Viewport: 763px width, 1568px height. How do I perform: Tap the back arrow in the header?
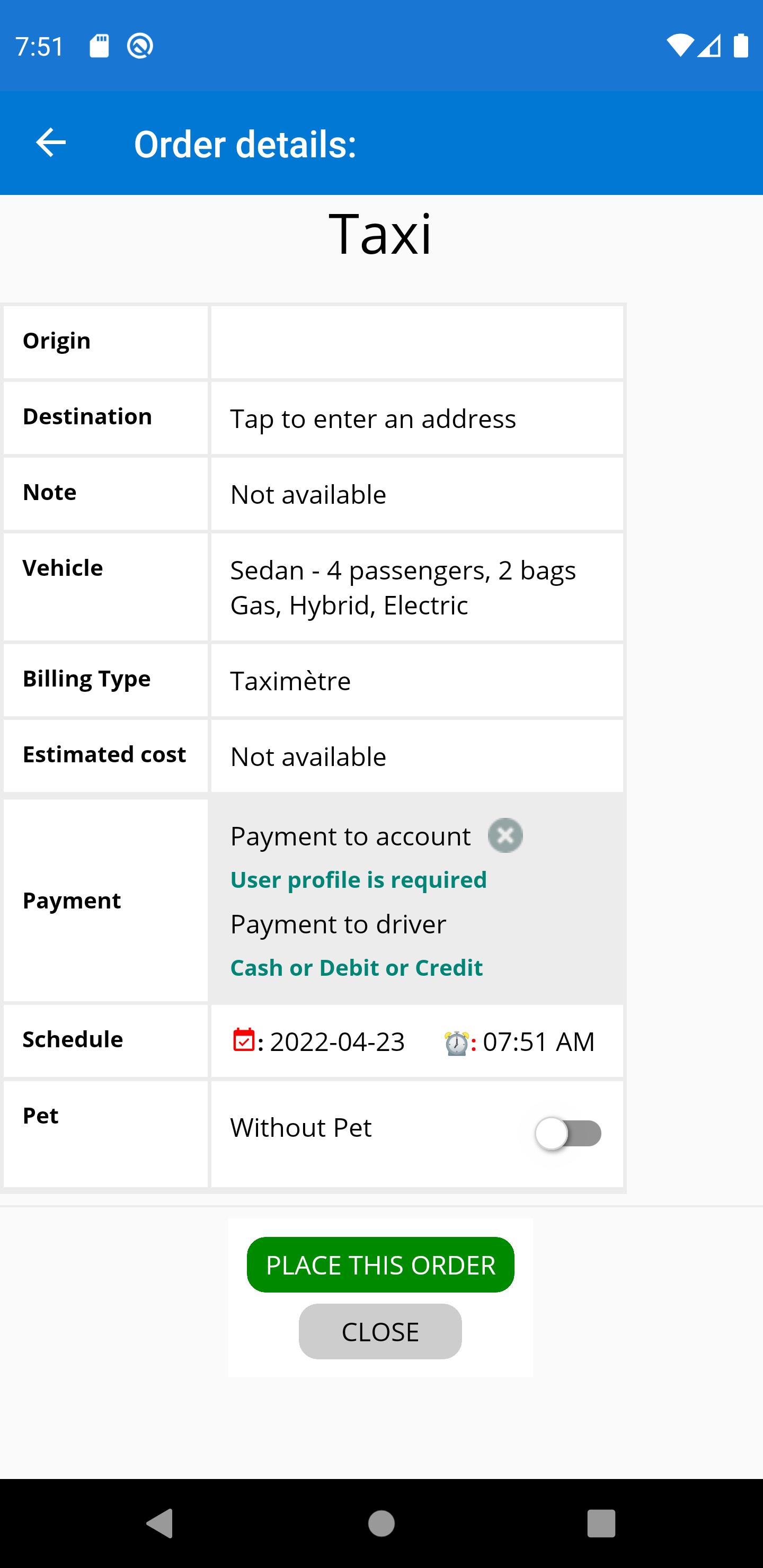50,143
